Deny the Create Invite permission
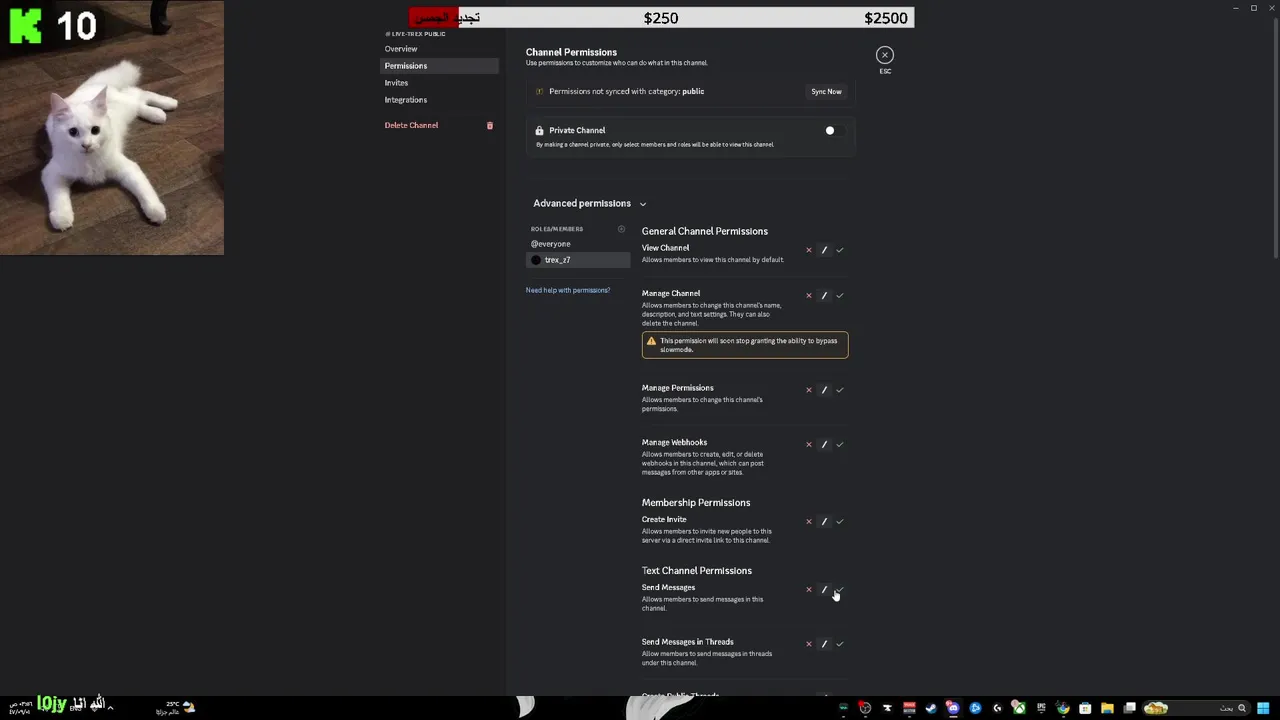 pyautogui.click(x=809, y=521)
